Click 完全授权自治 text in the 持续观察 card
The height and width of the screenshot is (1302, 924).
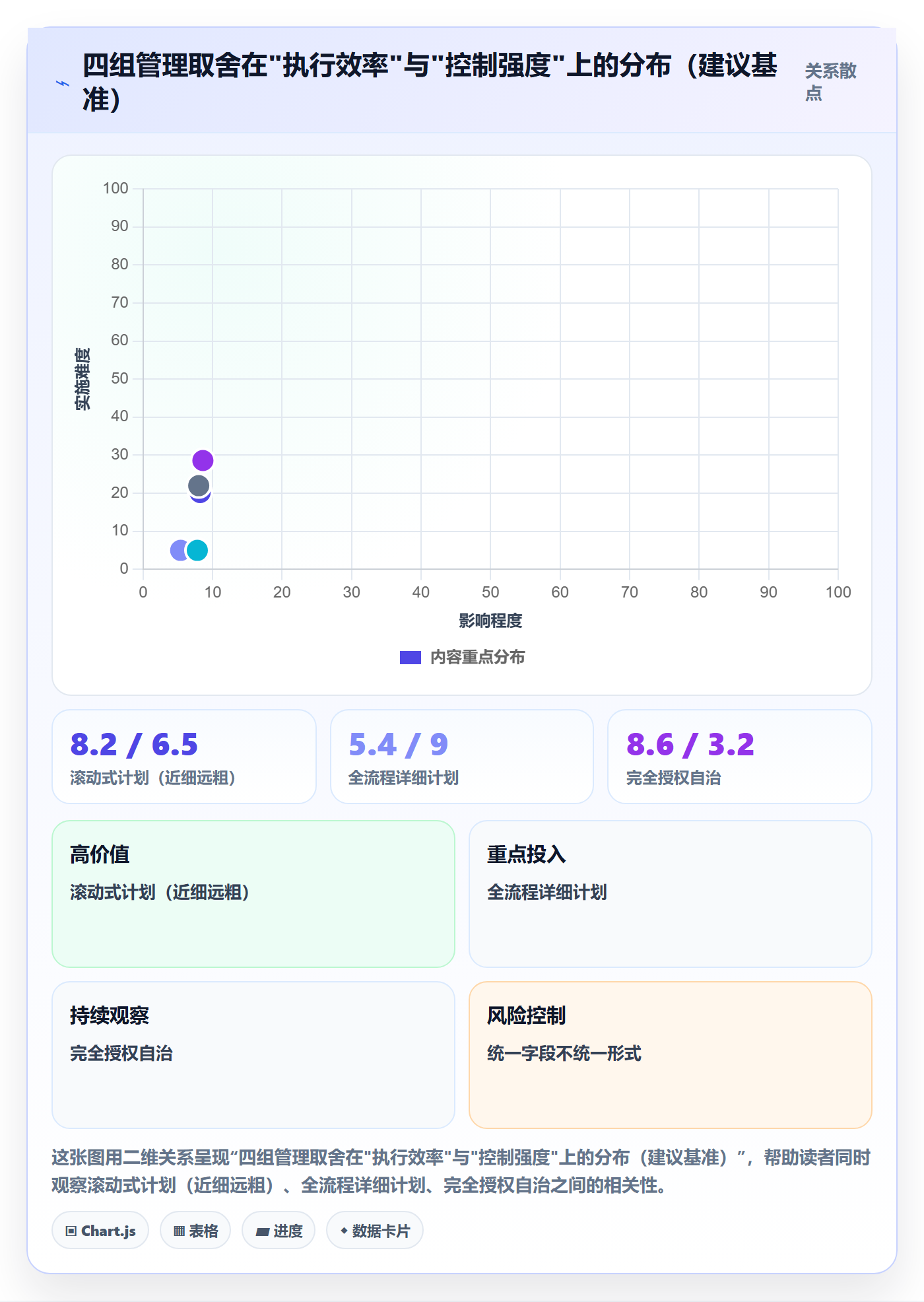point(121,1053)
